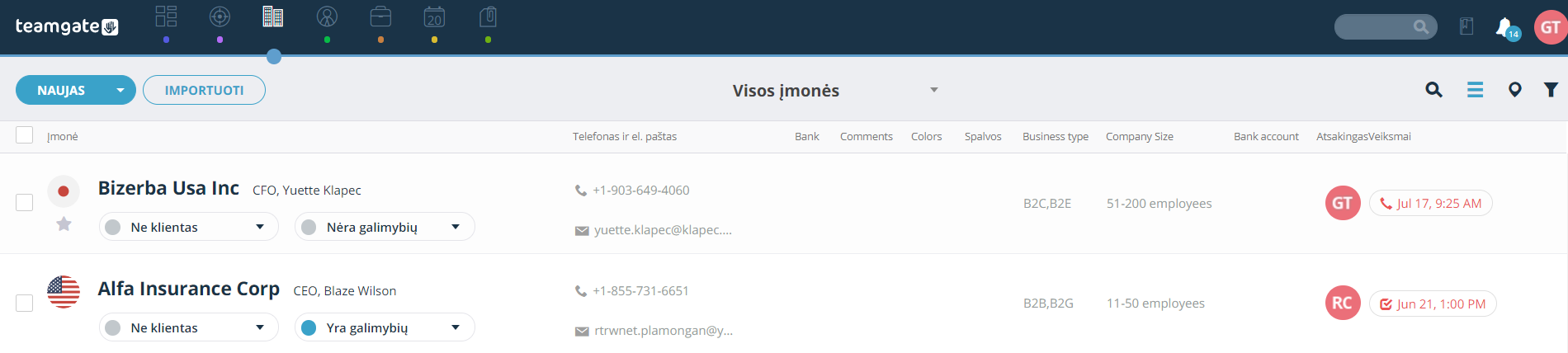
Task: Open the clipboard attachments icon in navigation
Action: 488,16
